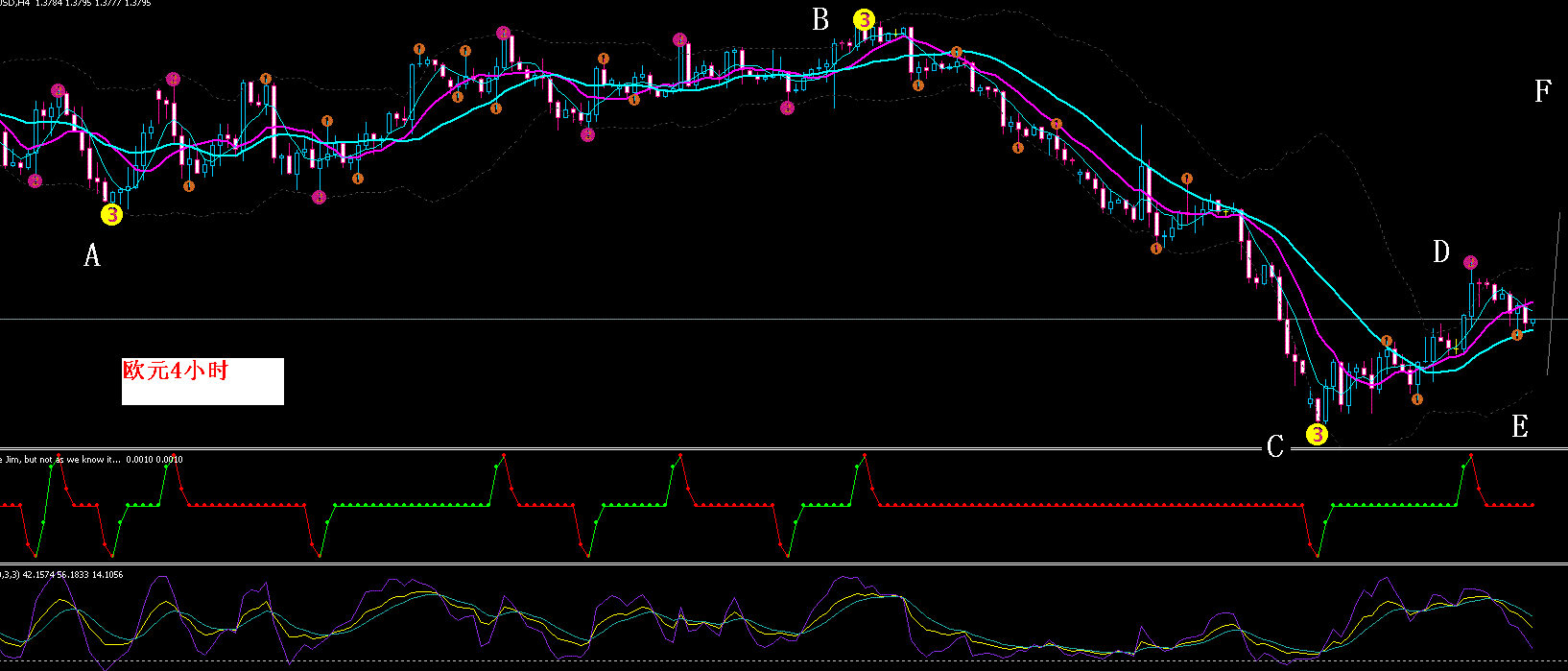
Task: Click the white letter F label
Action: pyautogui.click(x=1543, y=91)
